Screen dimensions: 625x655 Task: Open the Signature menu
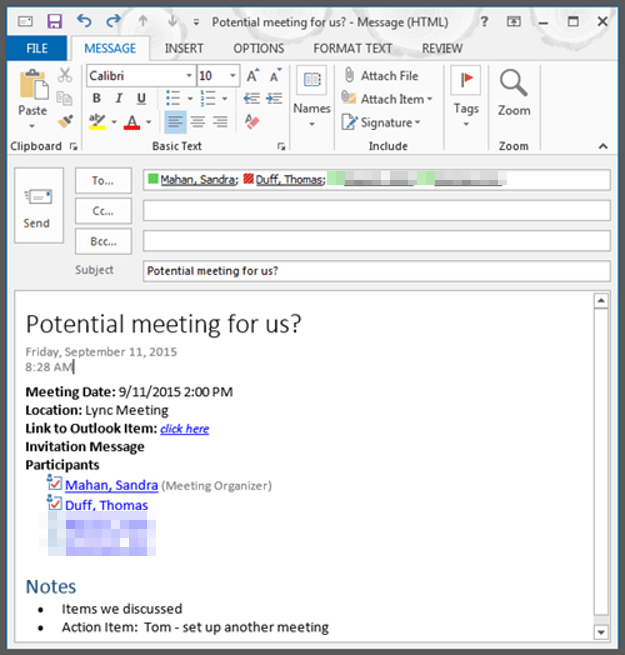(x=381, y=122)
